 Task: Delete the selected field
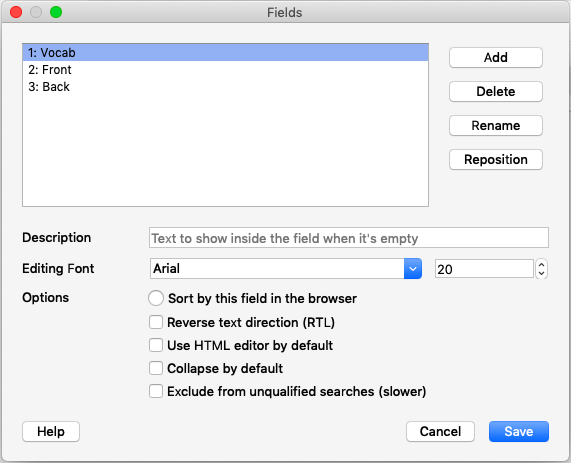click(496, 91)
